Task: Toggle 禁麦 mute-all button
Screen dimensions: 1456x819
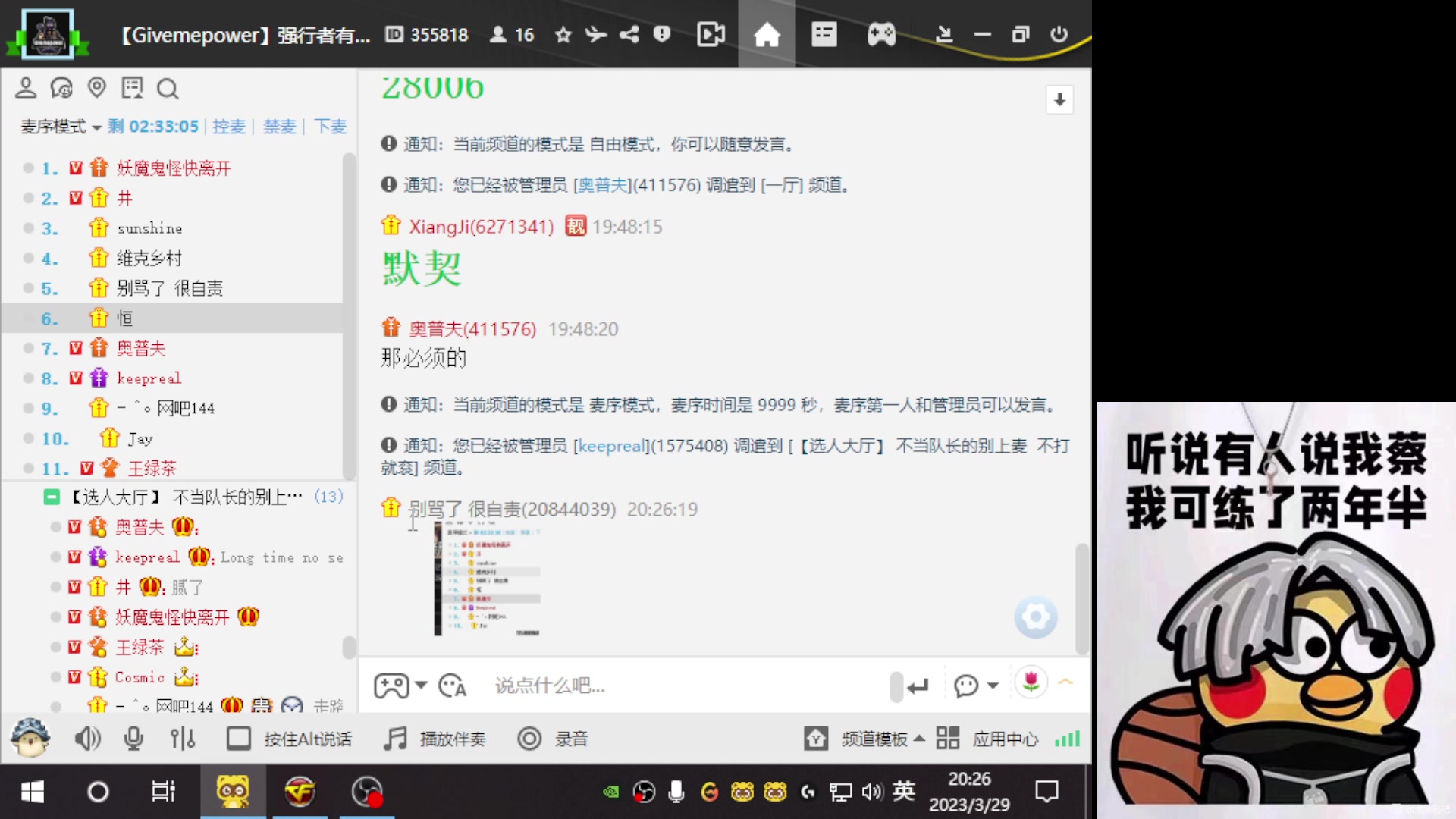Action: [278, 125]
